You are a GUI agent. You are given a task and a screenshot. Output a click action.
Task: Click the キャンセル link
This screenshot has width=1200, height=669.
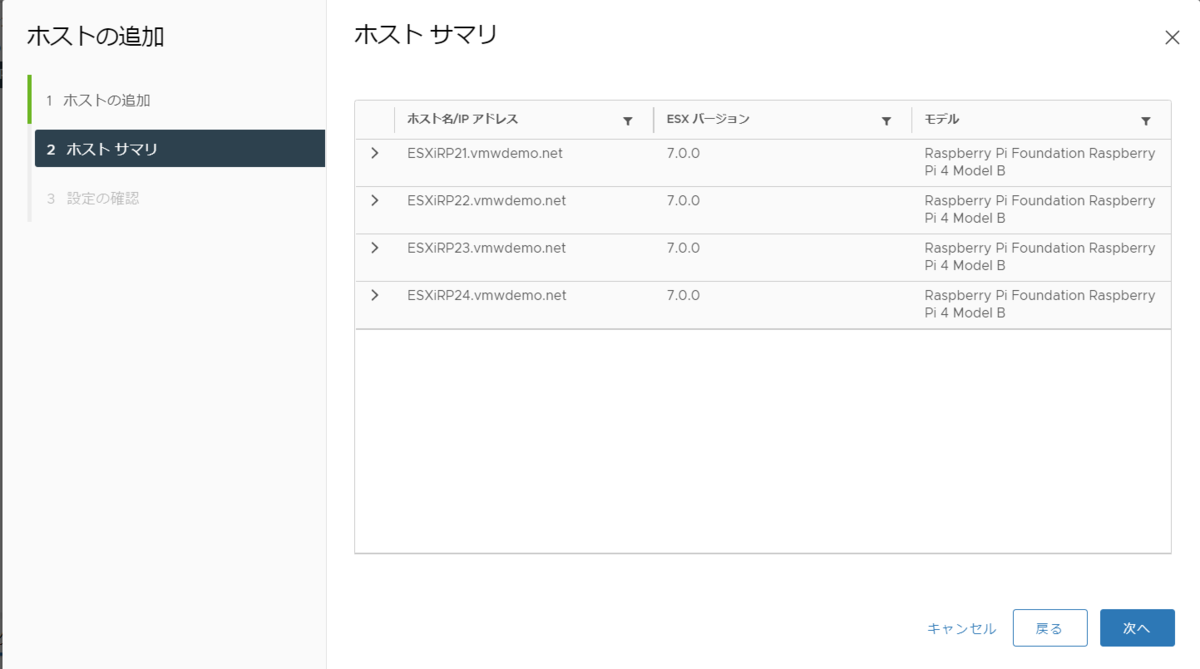[962, 629]
